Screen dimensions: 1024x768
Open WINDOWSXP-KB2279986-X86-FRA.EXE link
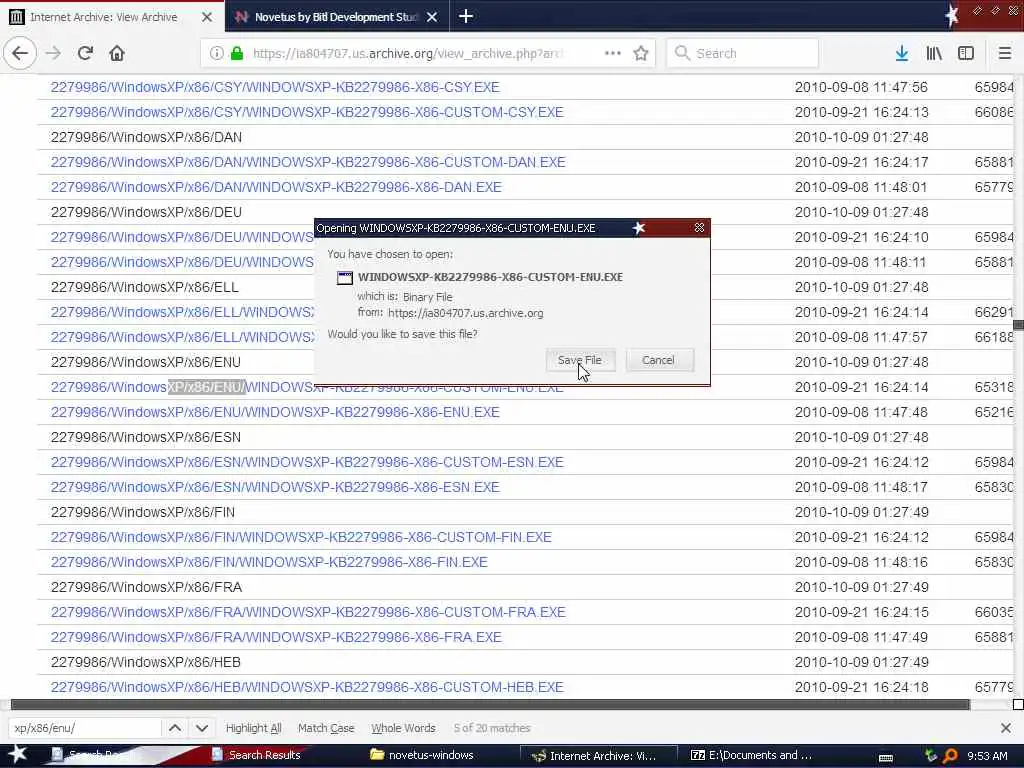coord(276,637)
